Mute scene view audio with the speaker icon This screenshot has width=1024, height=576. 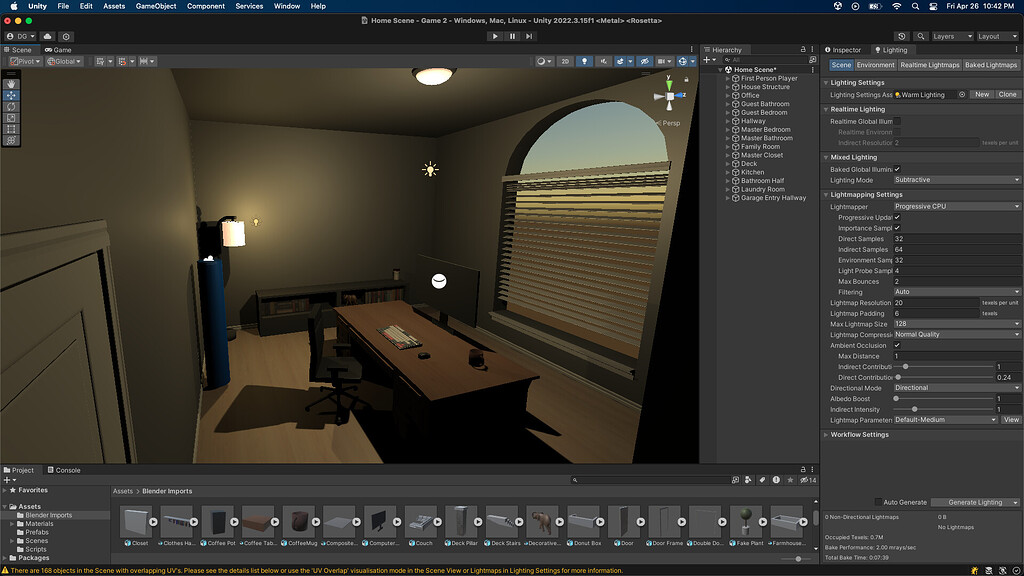pos(604,61)
